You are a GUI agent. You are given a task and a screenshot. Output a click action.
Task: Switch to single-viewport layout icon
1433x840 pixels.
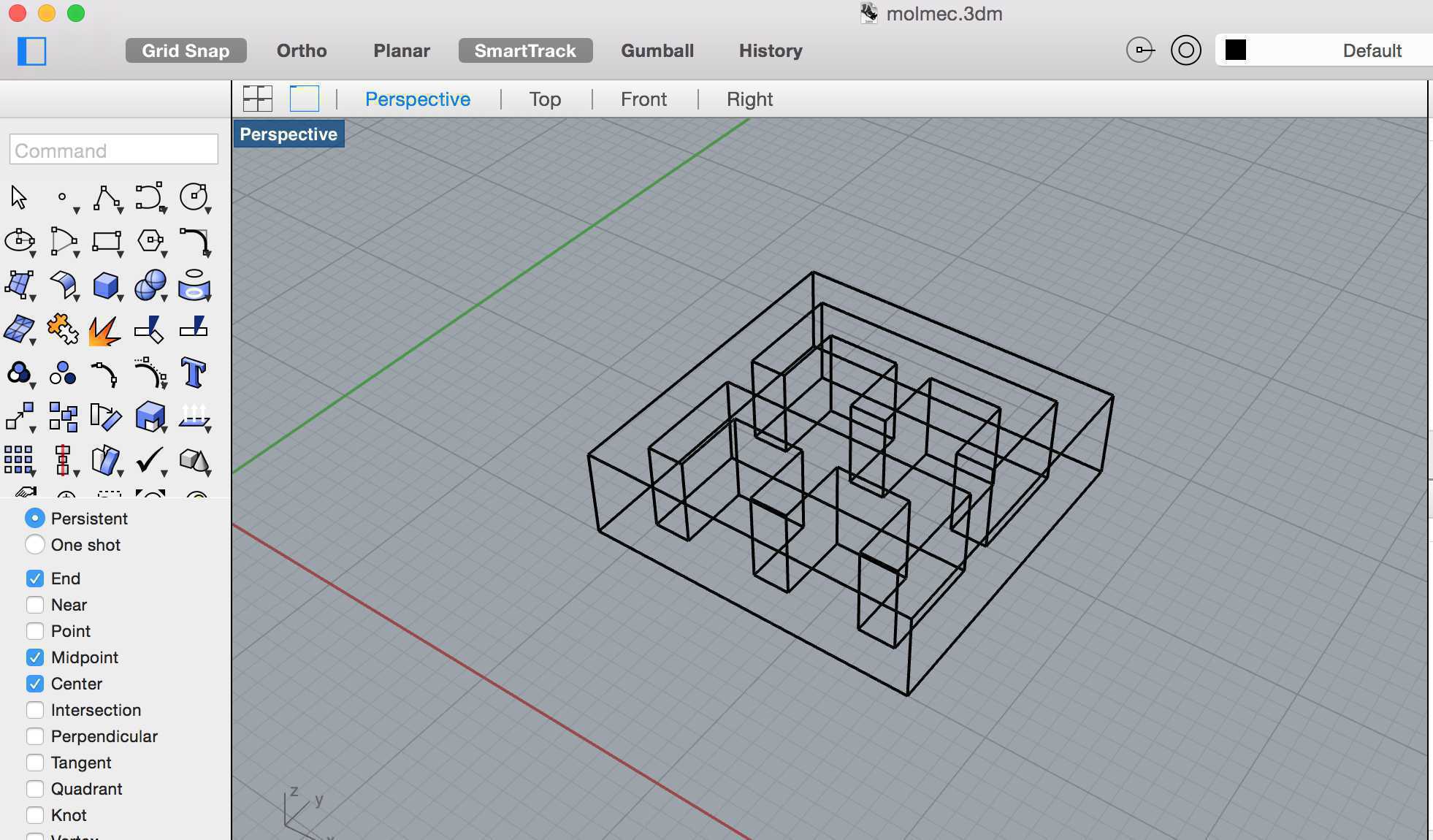[305, 99]
